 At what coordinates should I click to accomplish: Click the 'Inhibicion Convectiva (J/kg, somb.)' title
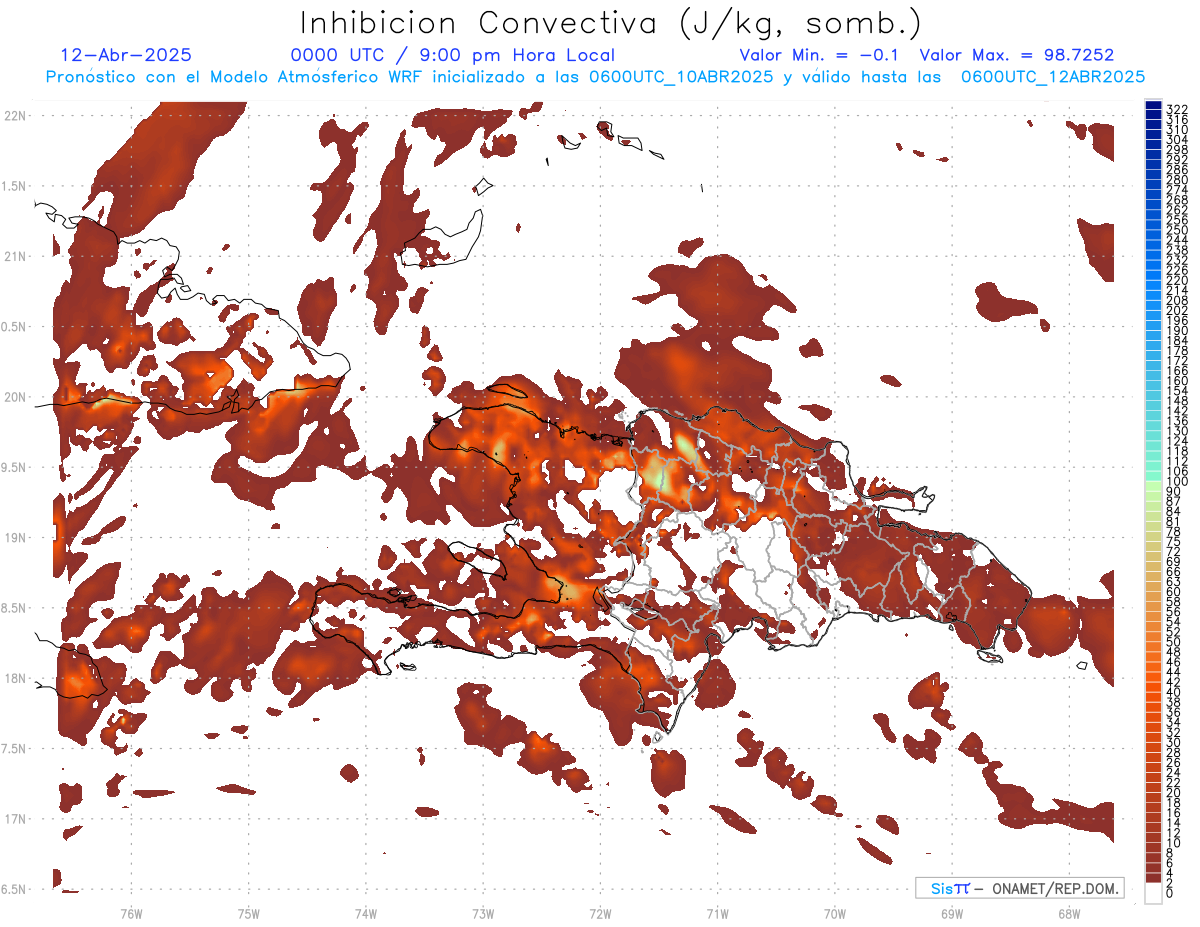611,23
